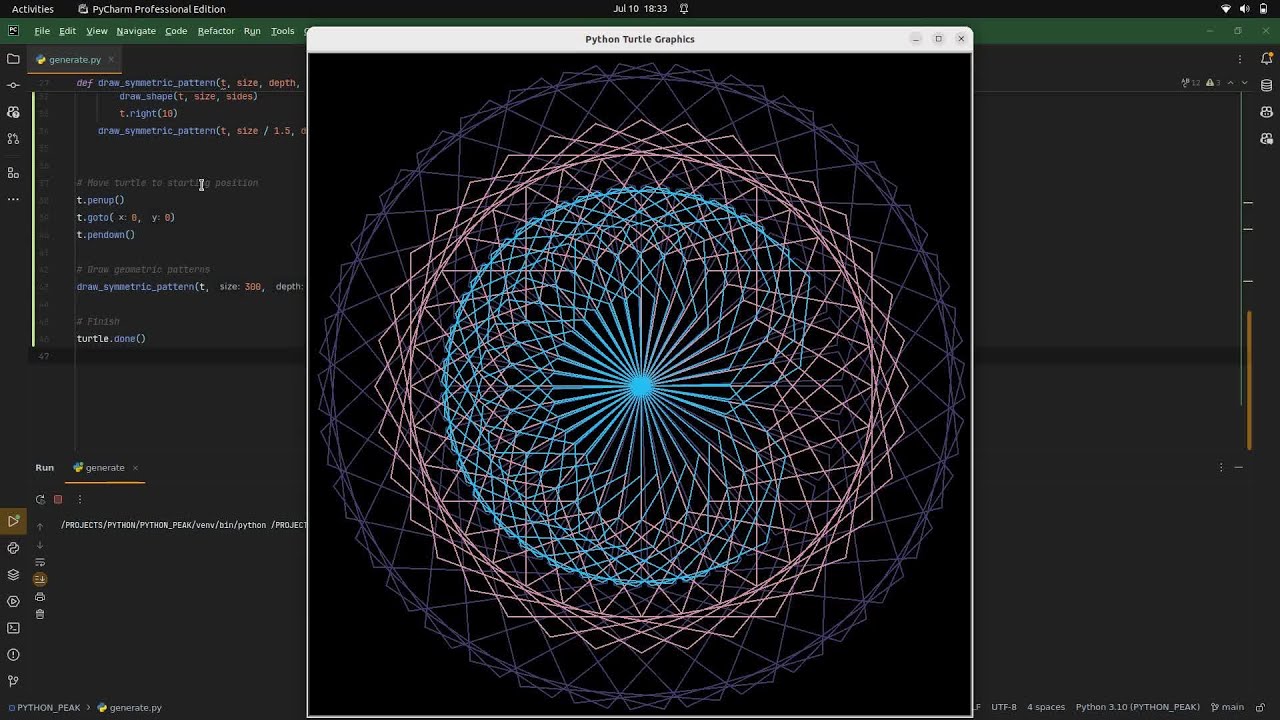Open Run panel options three-dot icon

(x=1220, y=467)
